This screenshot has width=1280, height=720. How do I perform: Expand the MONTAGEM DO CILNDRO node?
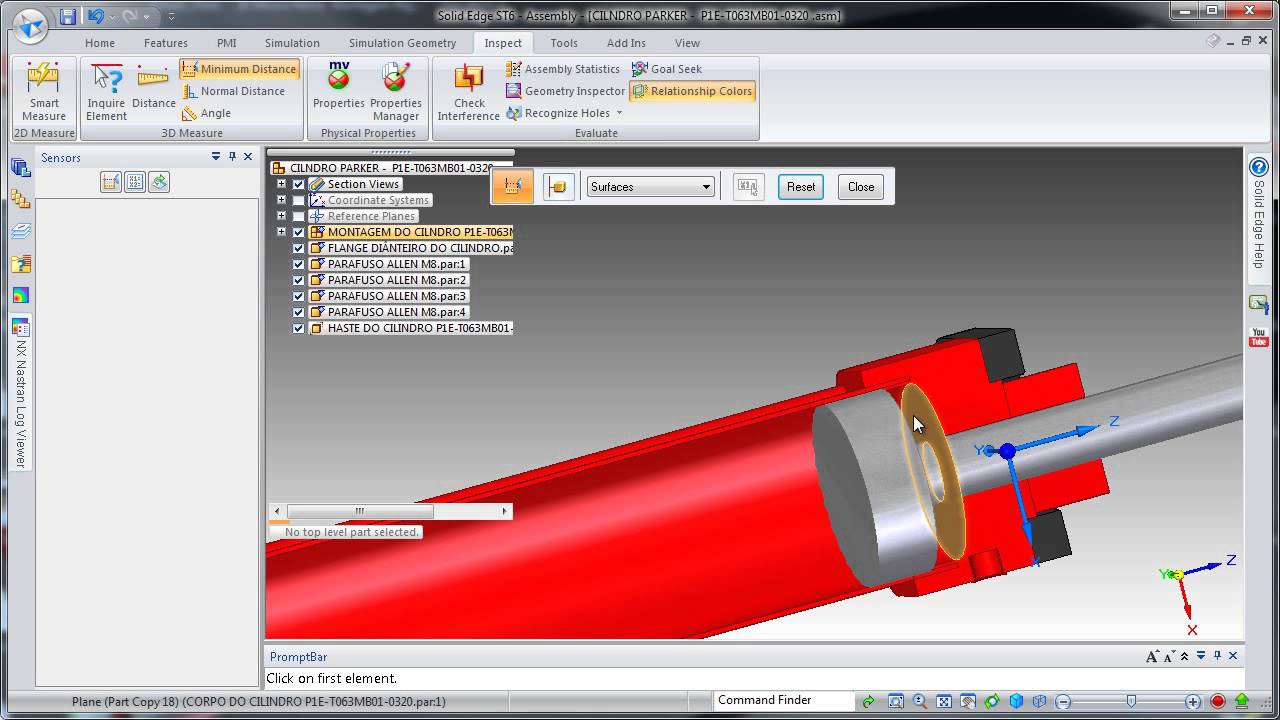coord(281,232)
